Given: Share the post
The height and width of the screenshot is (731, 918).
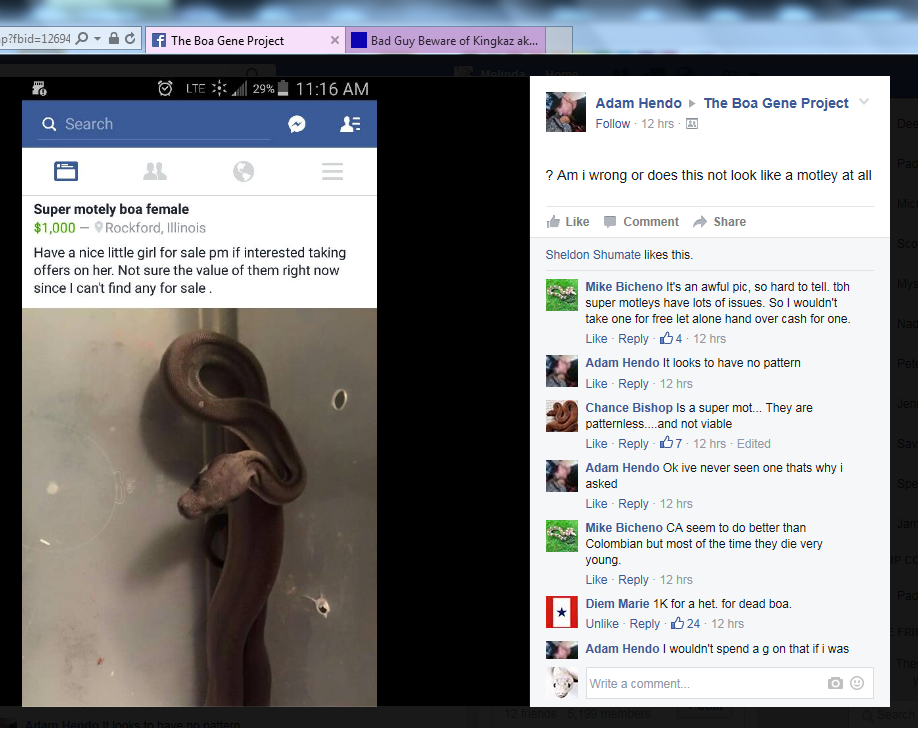Looking at the screenshot, I should [x=720, y=222].
